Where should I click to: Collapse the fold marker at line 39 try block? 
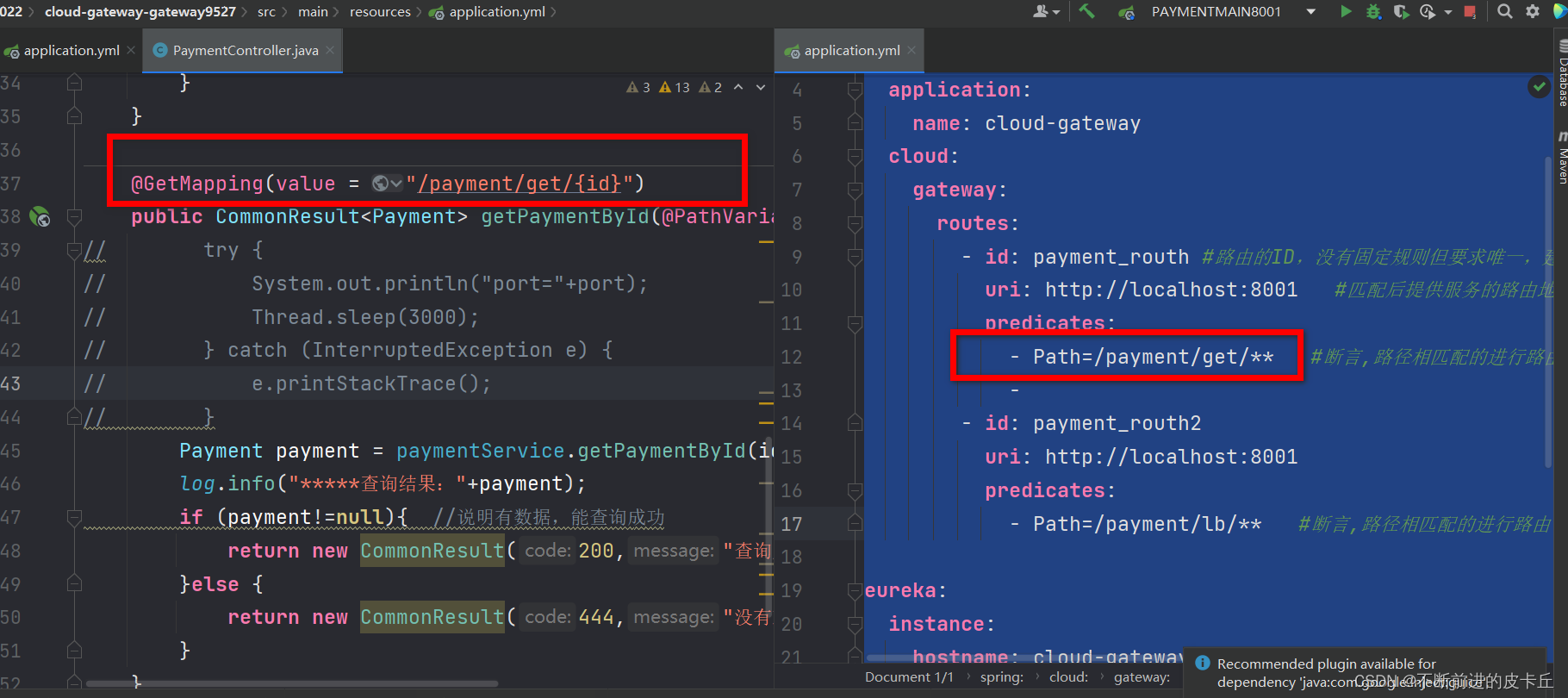pyautogui.click(x=74, y=250)
